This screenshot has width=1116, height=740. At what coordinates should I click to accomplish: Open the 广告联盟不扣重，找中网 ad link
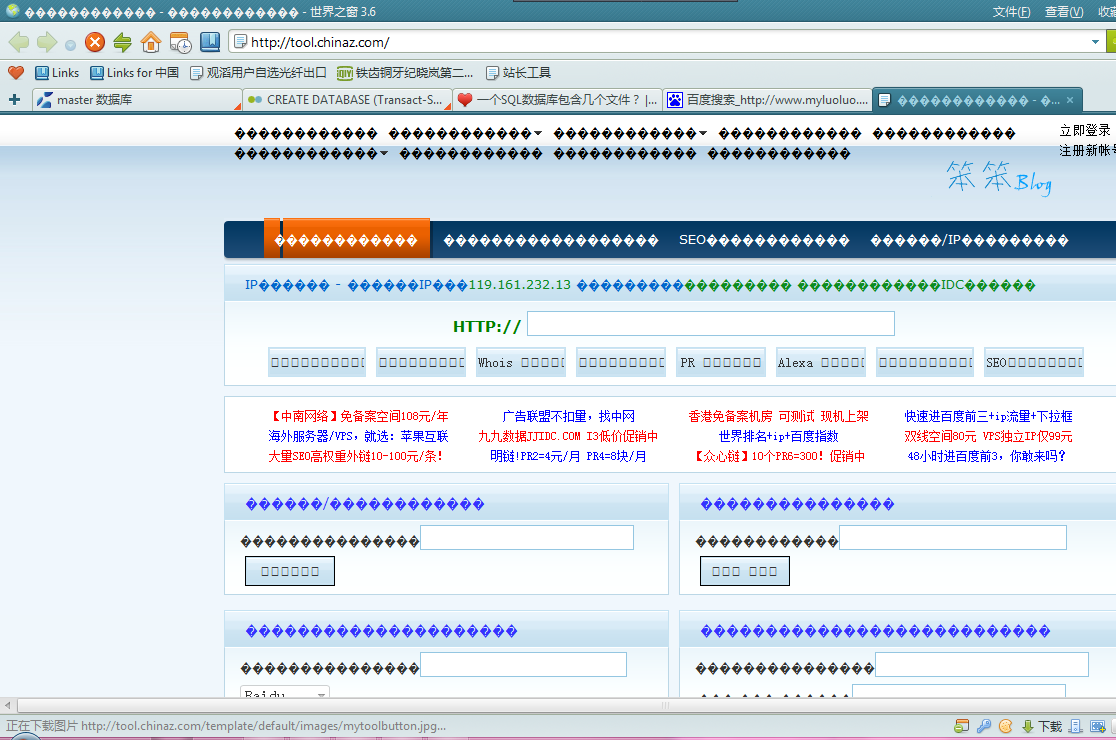(568, 416)
